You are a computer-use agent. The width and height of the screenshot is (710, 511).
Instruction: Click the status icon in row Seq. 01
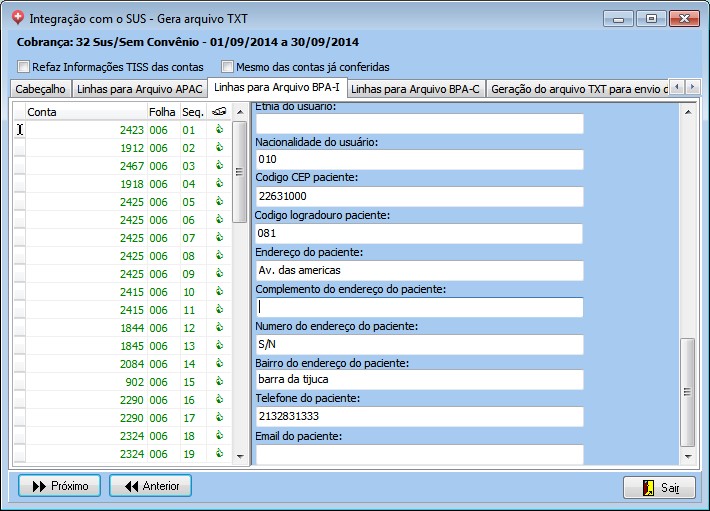tap(219, 130)
